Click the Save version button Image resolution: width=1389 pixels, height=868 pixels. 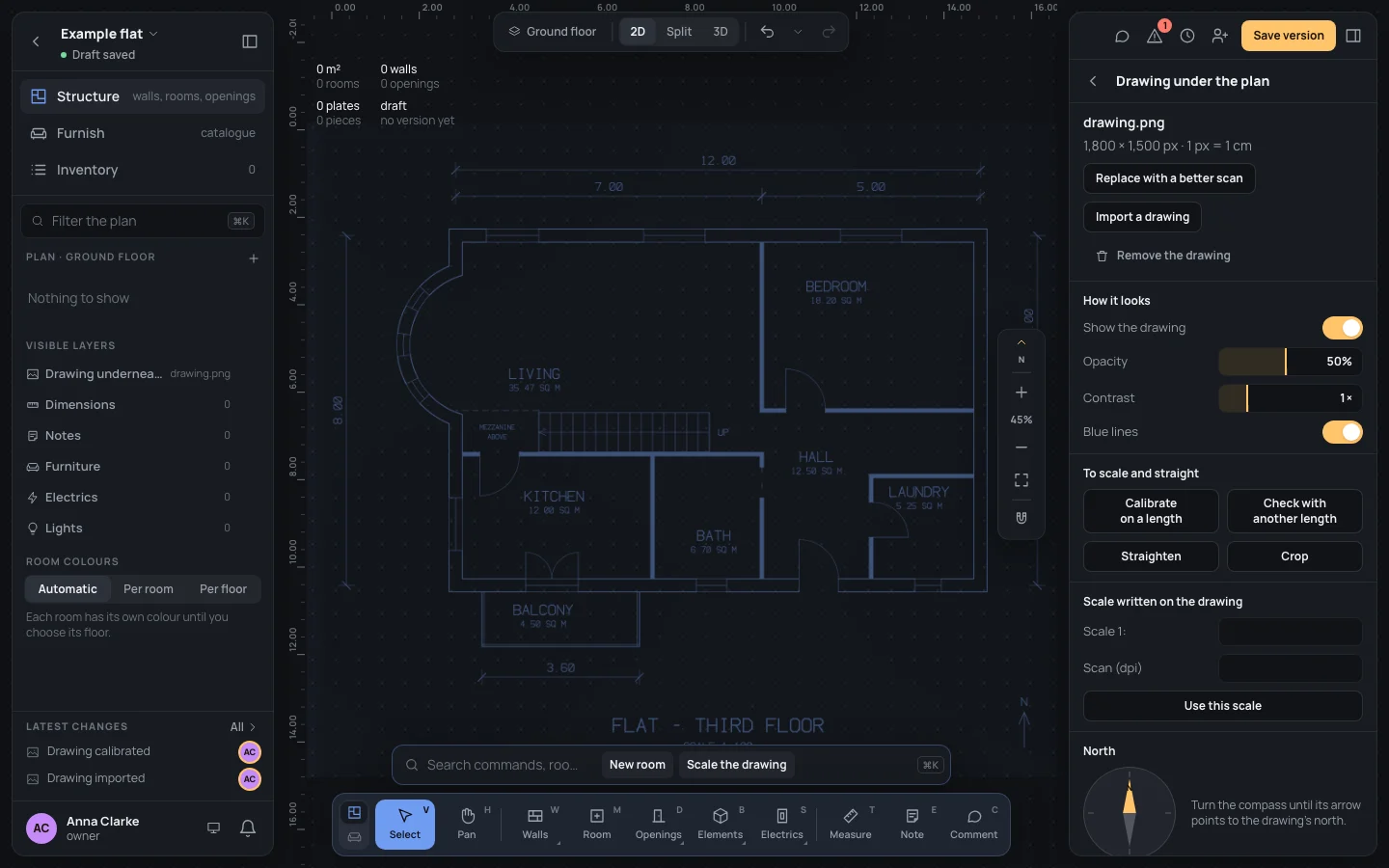click(1289, 36)
